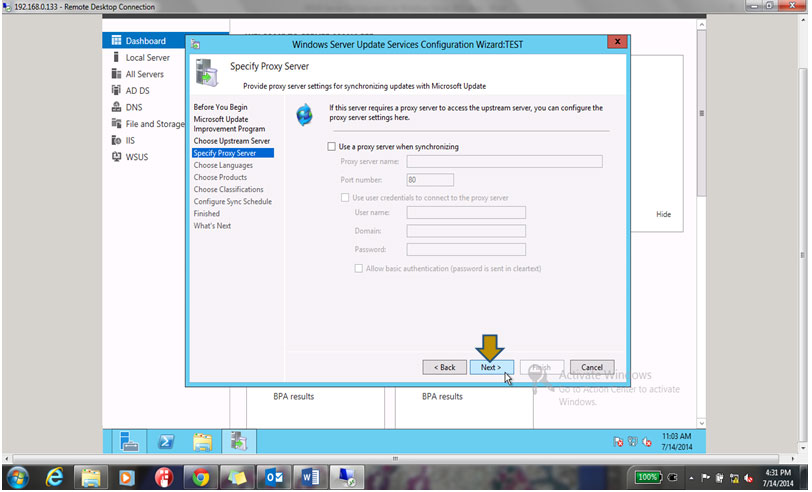Open WSUS role in sidebar
812x492 pixels.
(136, 157)
